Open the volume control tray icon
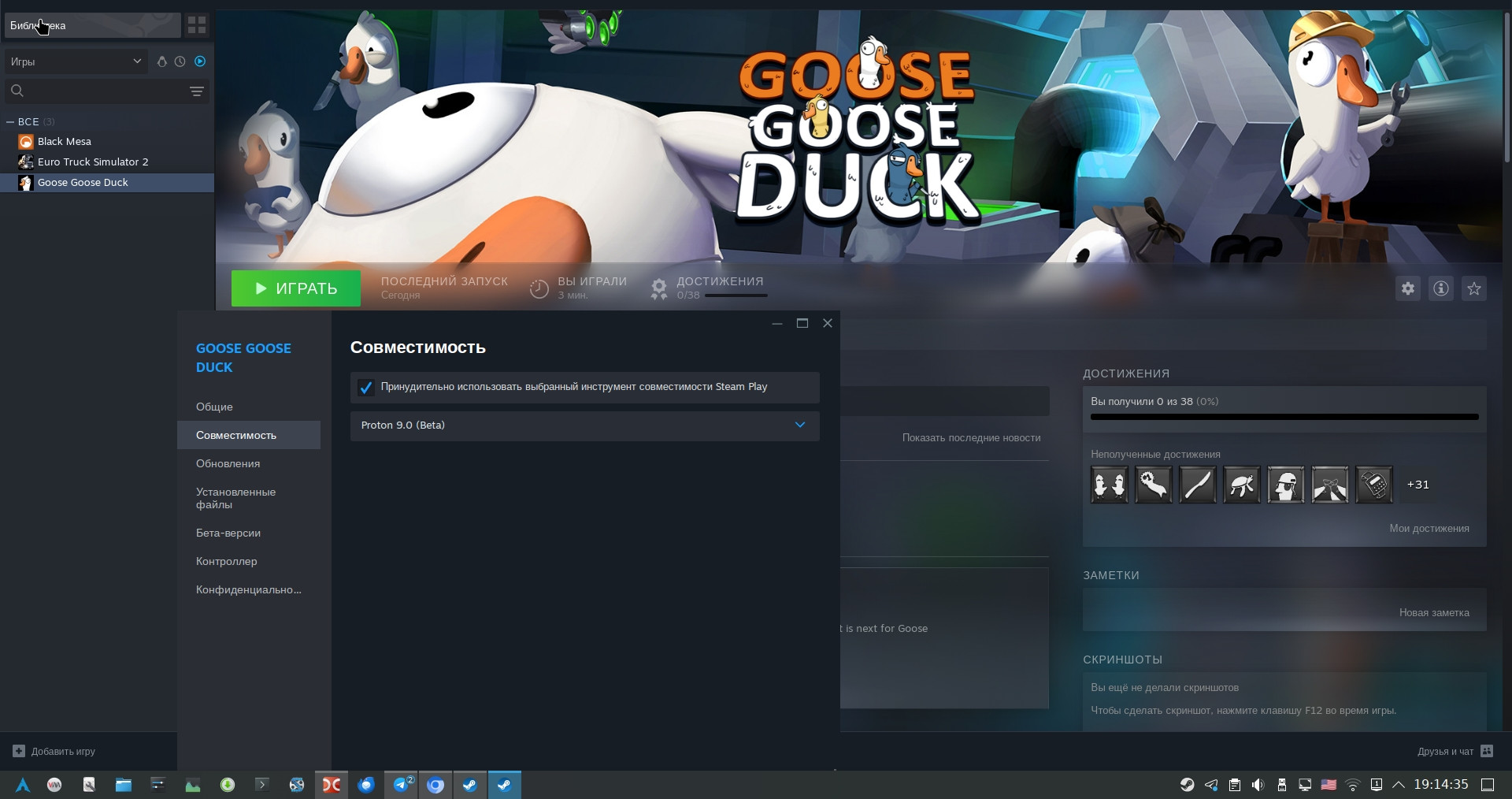Image resolution: width=1512 pixels, height=799 pixels. click(x=1258, y=785)
